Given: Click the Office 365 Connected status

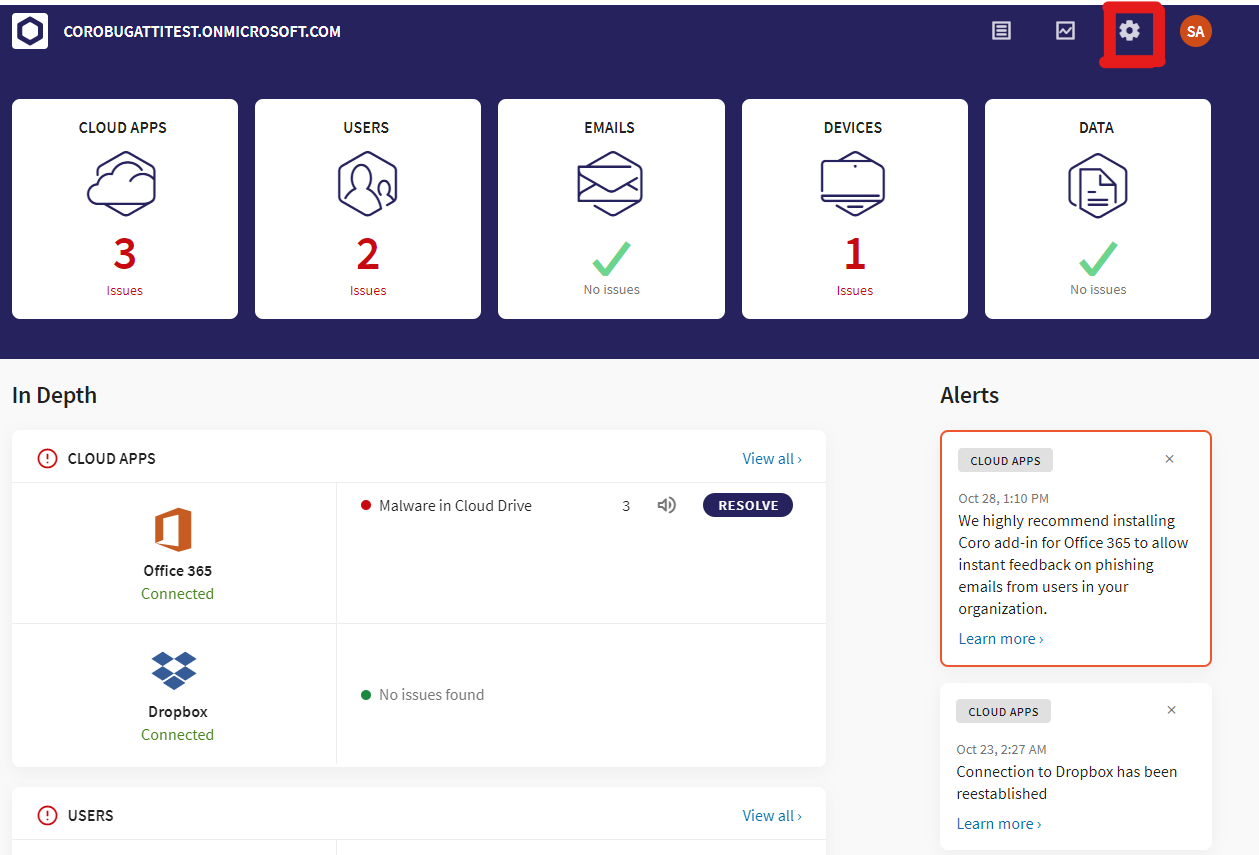Looking at the screenshot, I should 177,593.
